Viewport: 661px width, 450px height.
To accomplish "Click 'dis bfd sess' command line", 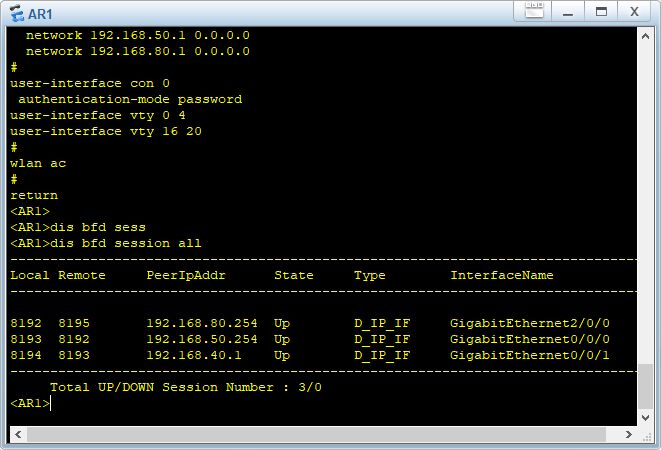I will tap(78, 227).
